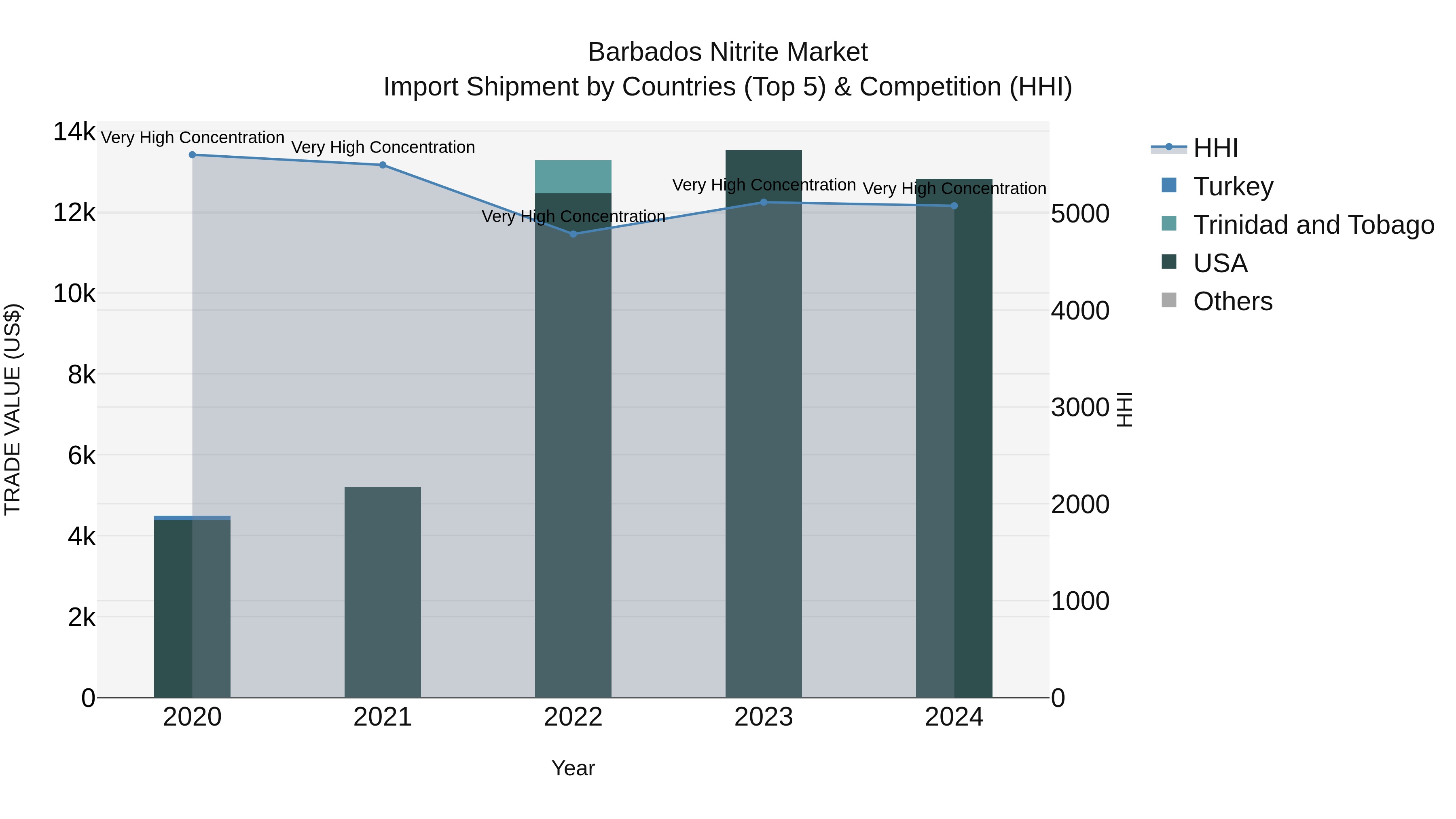Screen dimensions: 1456x819
Task: Click the 2022 x-axis label
Action: 573,717
